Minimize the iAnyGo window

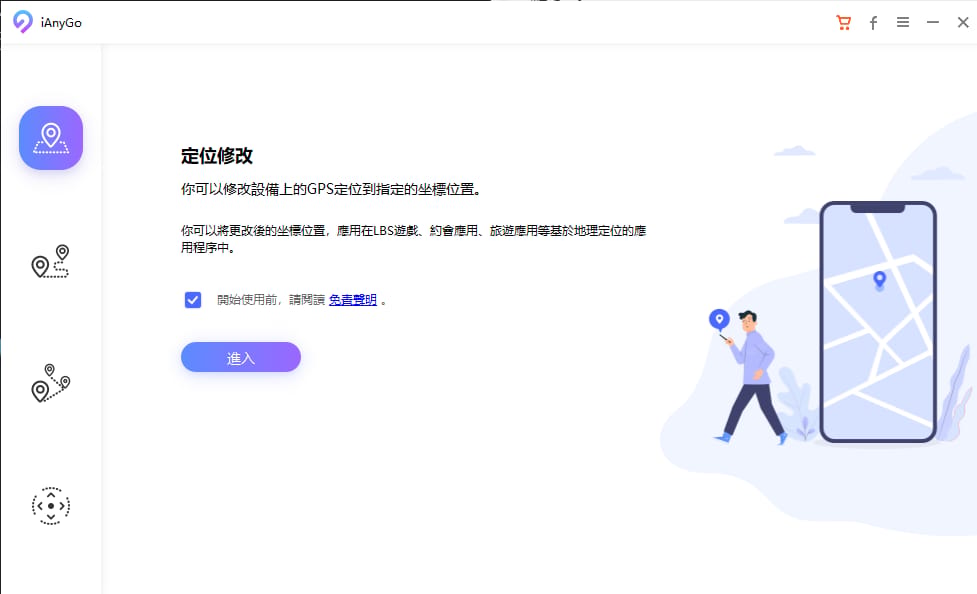tap(933, 22)
